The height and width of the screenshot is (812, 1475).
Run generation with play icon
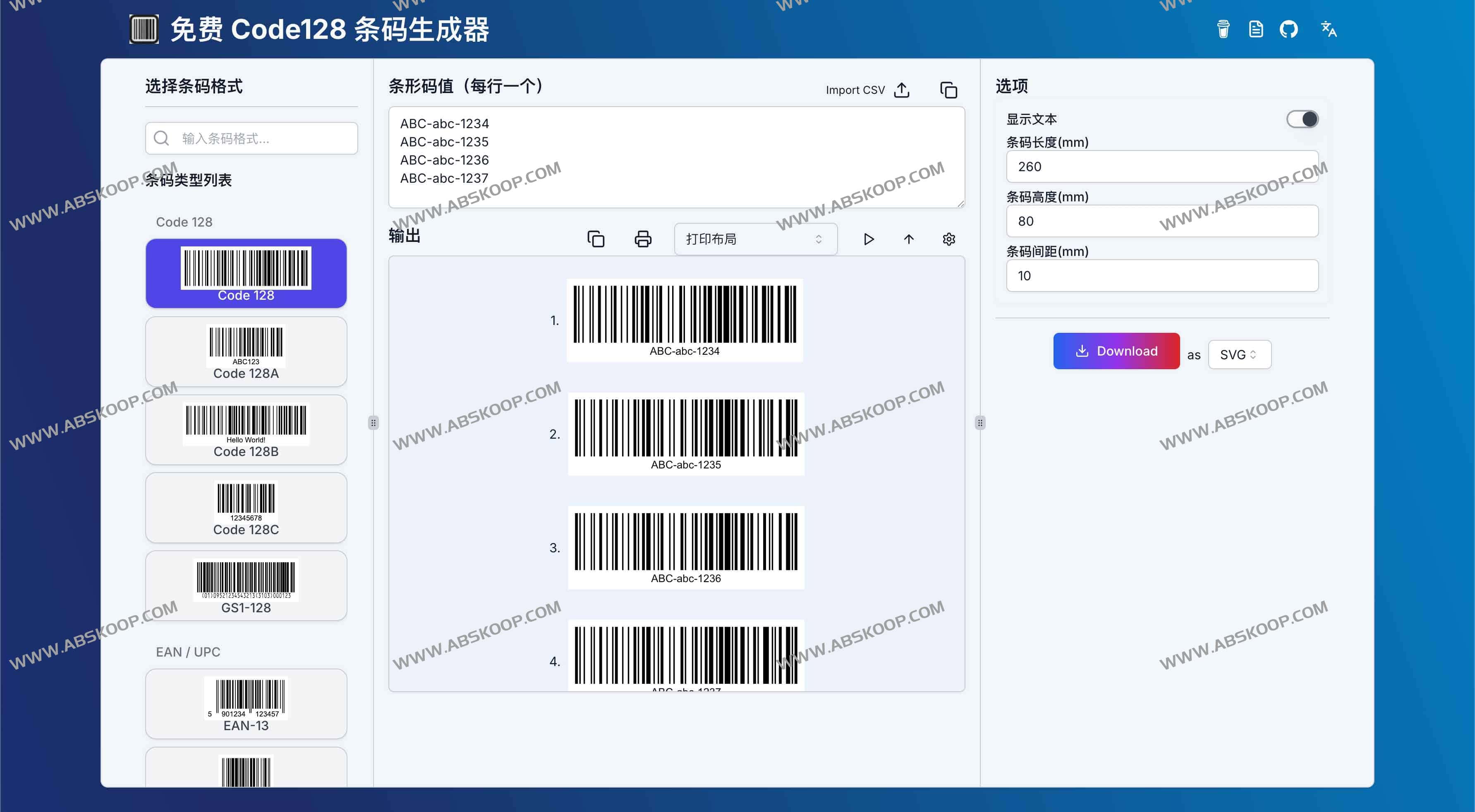click(x=869, y=239)
